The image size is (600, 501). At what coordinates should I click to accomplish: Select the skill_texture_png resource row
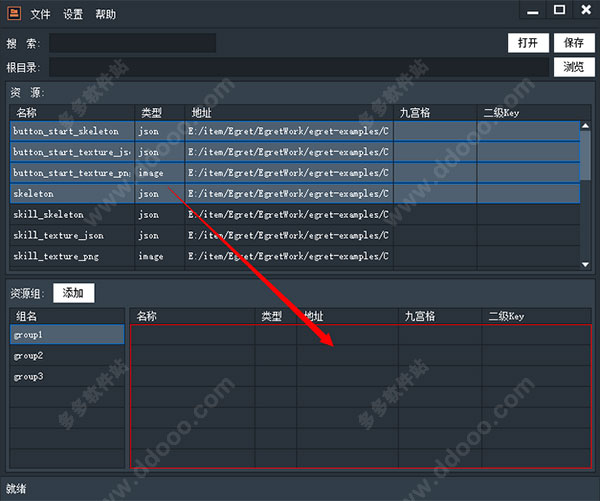point(295,256)
